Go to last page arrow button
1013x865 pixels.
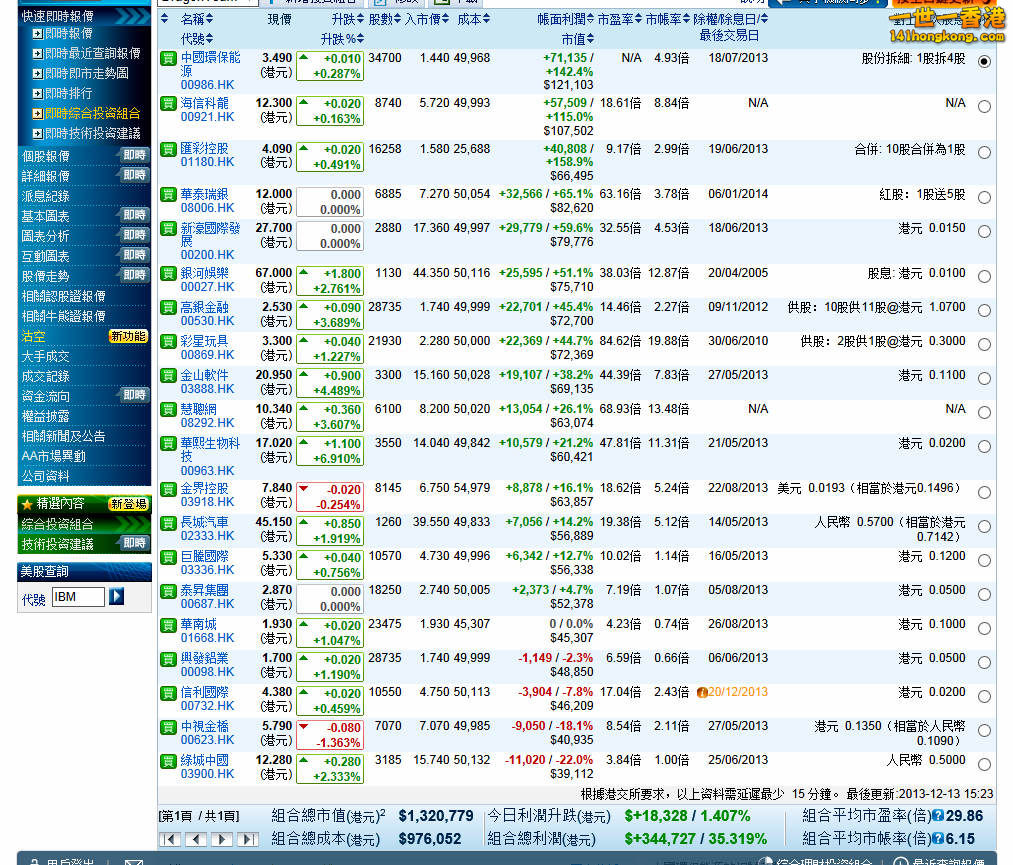coord(247,839)
